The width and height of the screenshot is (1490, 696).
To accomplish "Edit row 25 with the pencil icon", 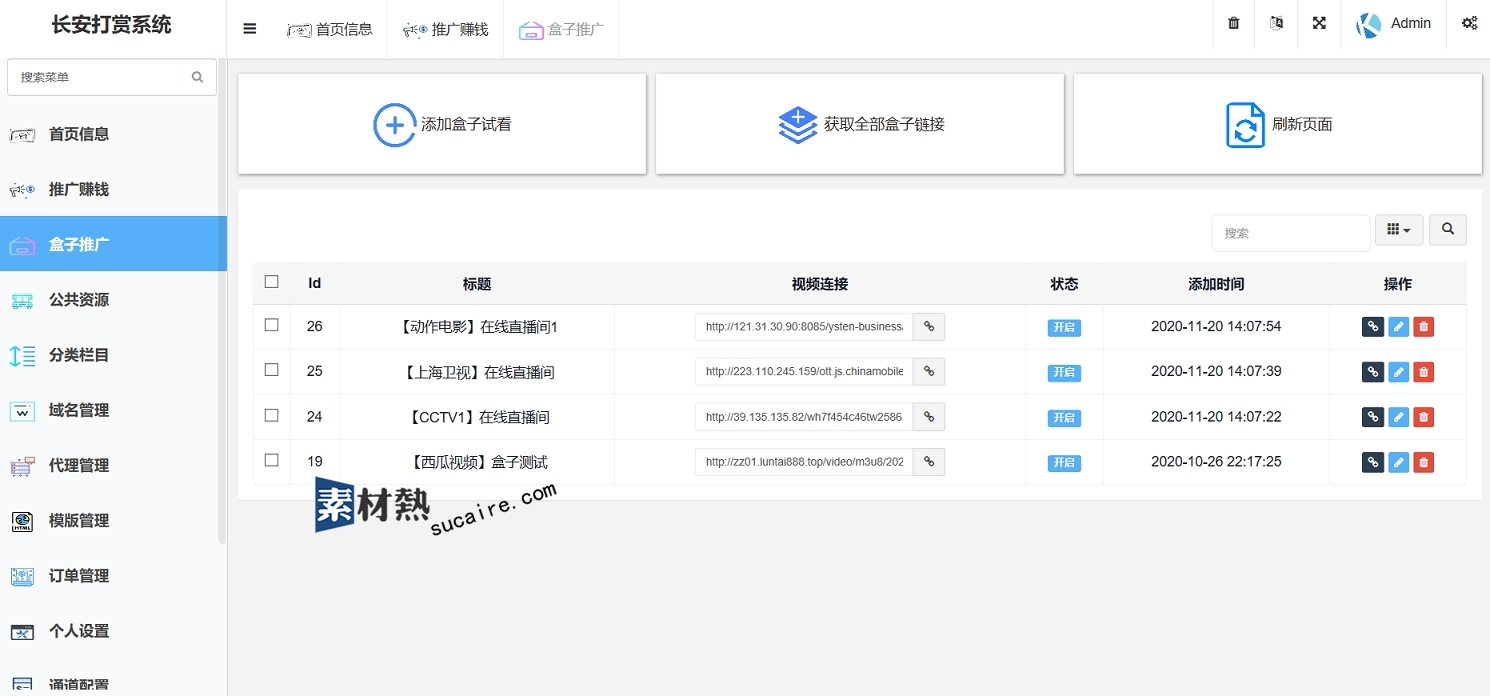I will click(1399, 372).
